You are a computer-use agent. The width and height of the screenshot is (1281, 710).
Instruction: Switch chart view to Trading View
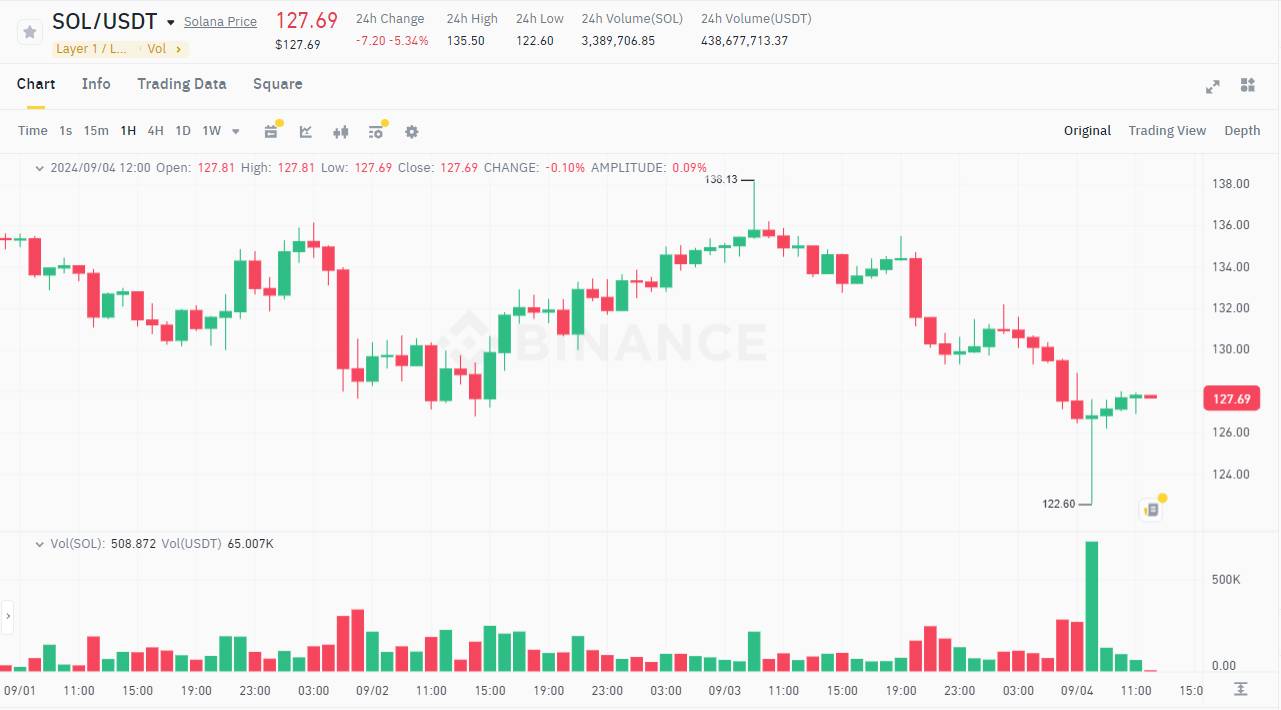[1167, 130]
